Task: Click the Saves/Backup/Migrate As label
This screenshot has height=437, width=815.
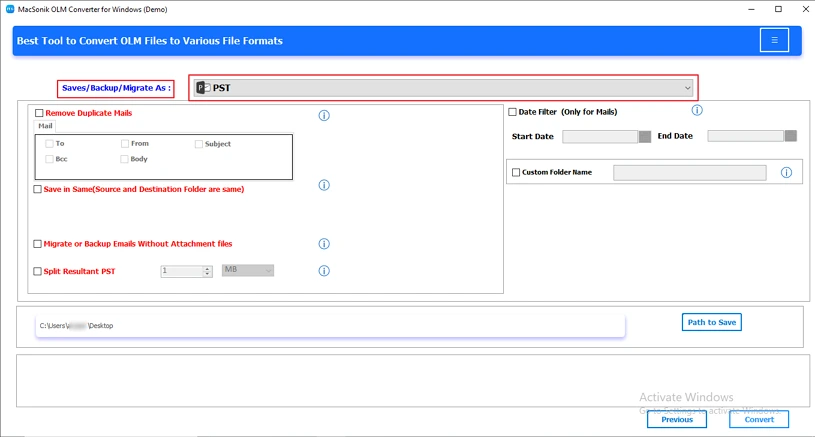Action: click(116, 88)
